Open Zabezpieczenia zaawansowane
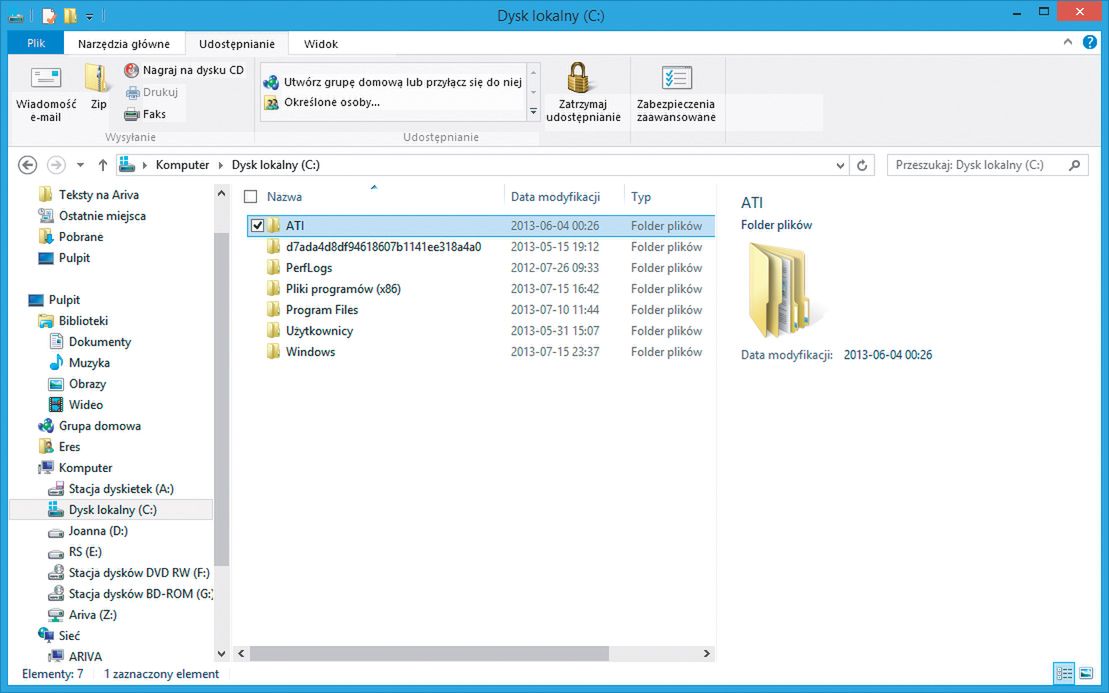 [x=676, y=94]
